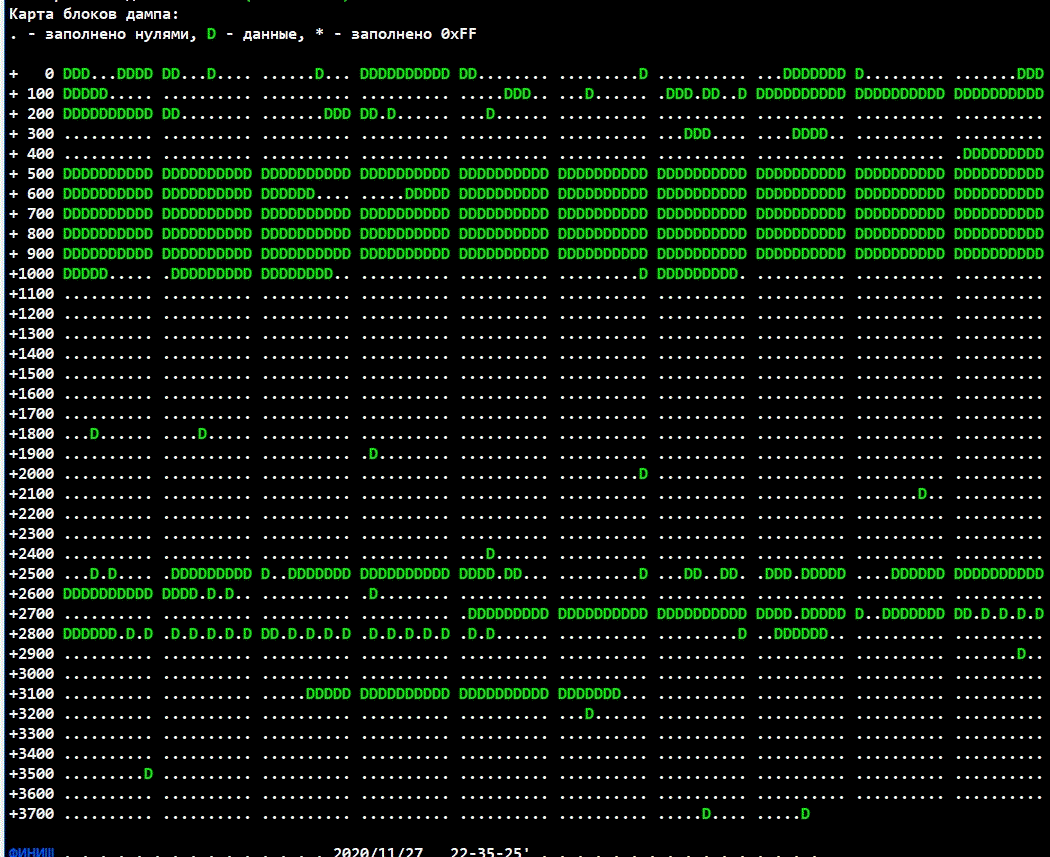
Task: Click the lone D block in row +2400
Action: point(490,554)
